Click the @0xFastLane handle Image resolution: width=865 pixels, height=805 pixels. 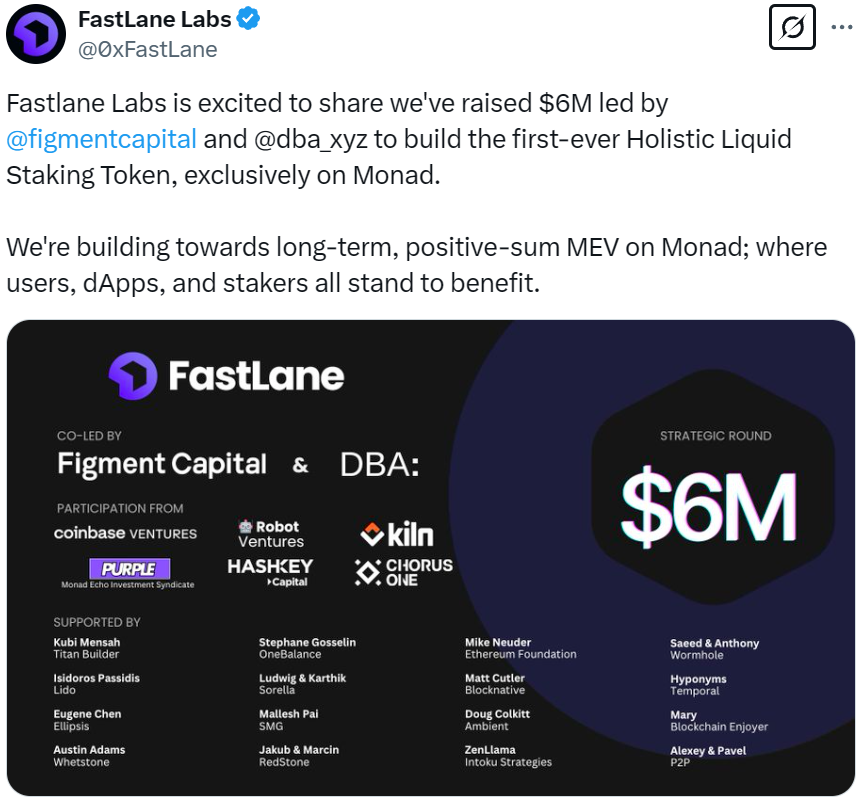pos(147,48)
